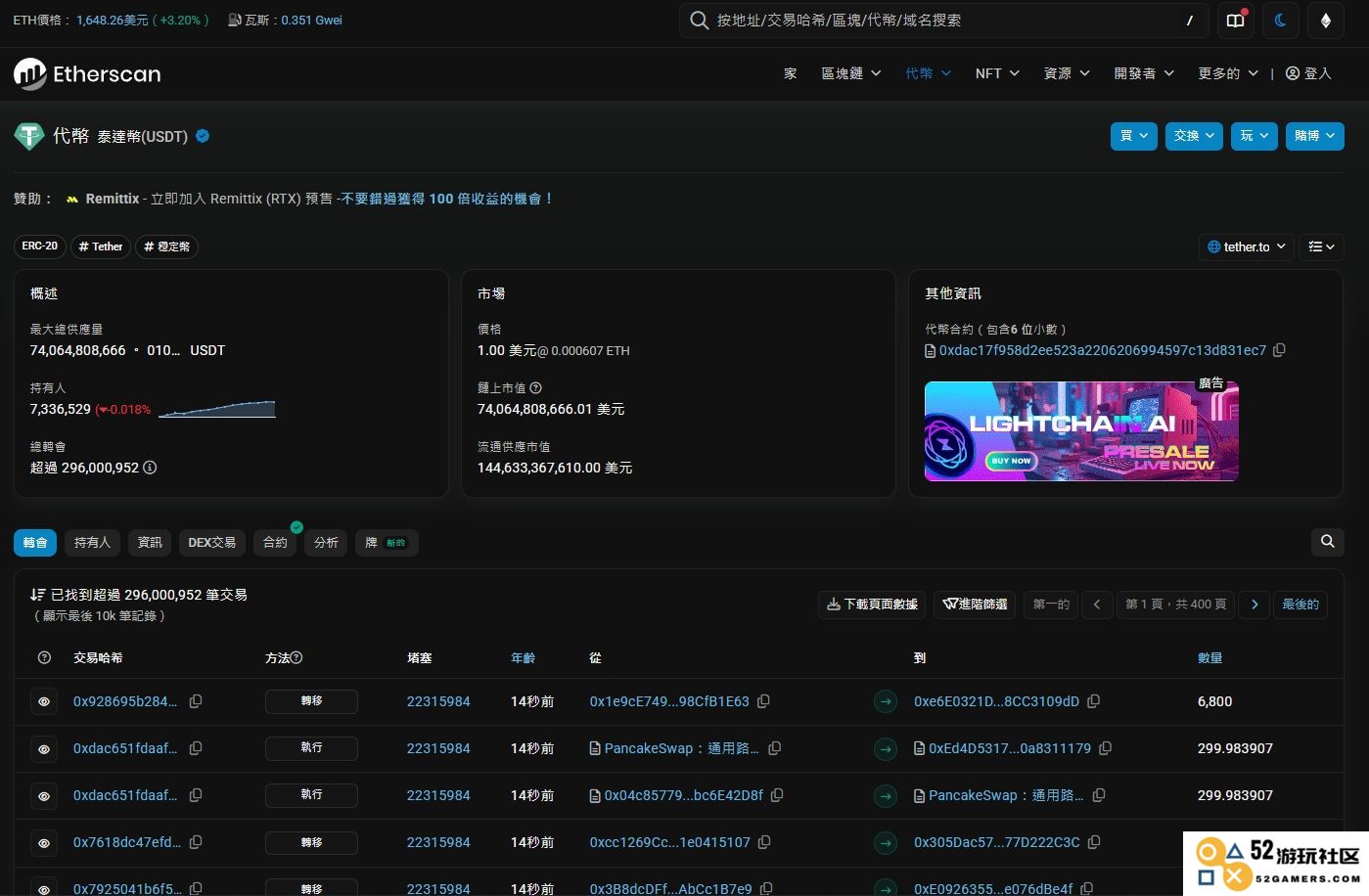The image size is (1369, 896).
Task: Toggle eye preview for 0x7618dc47efd row
Action: pyautogui.click(x=44, y=843)
